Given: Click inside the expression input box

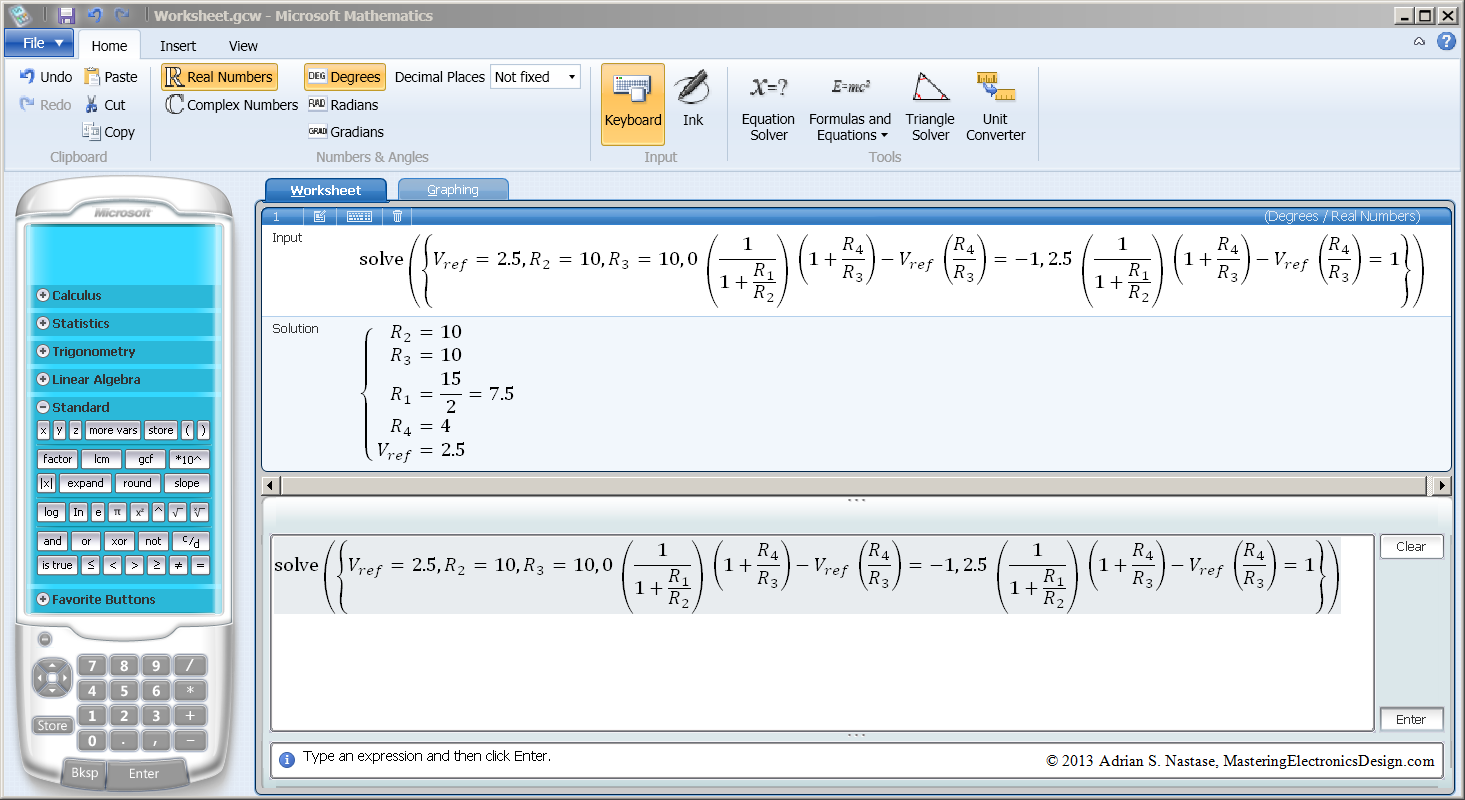Looking at the screenshot, I should [822, 632].
